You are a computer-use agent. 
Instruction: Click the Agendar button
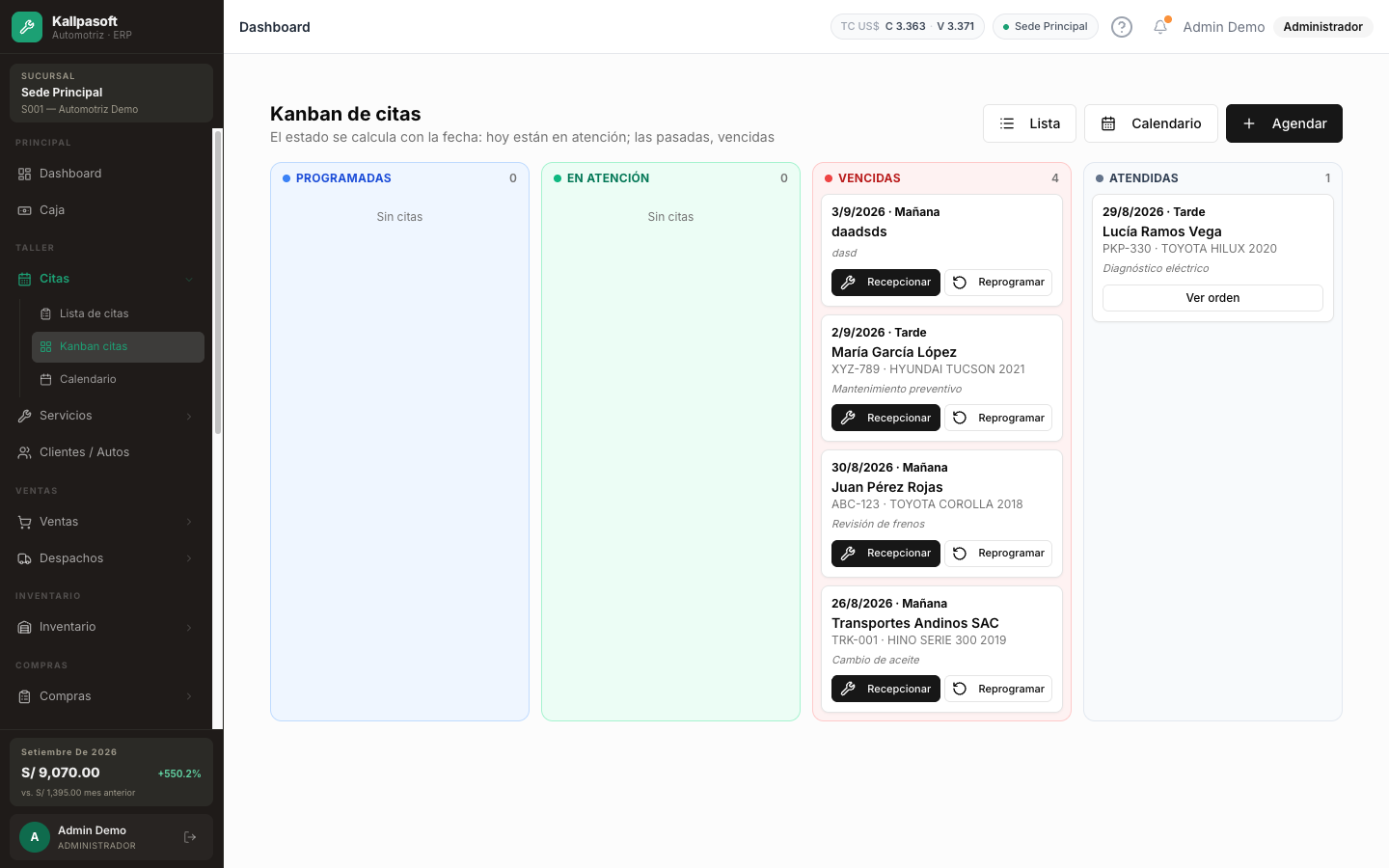point(1284,123)
